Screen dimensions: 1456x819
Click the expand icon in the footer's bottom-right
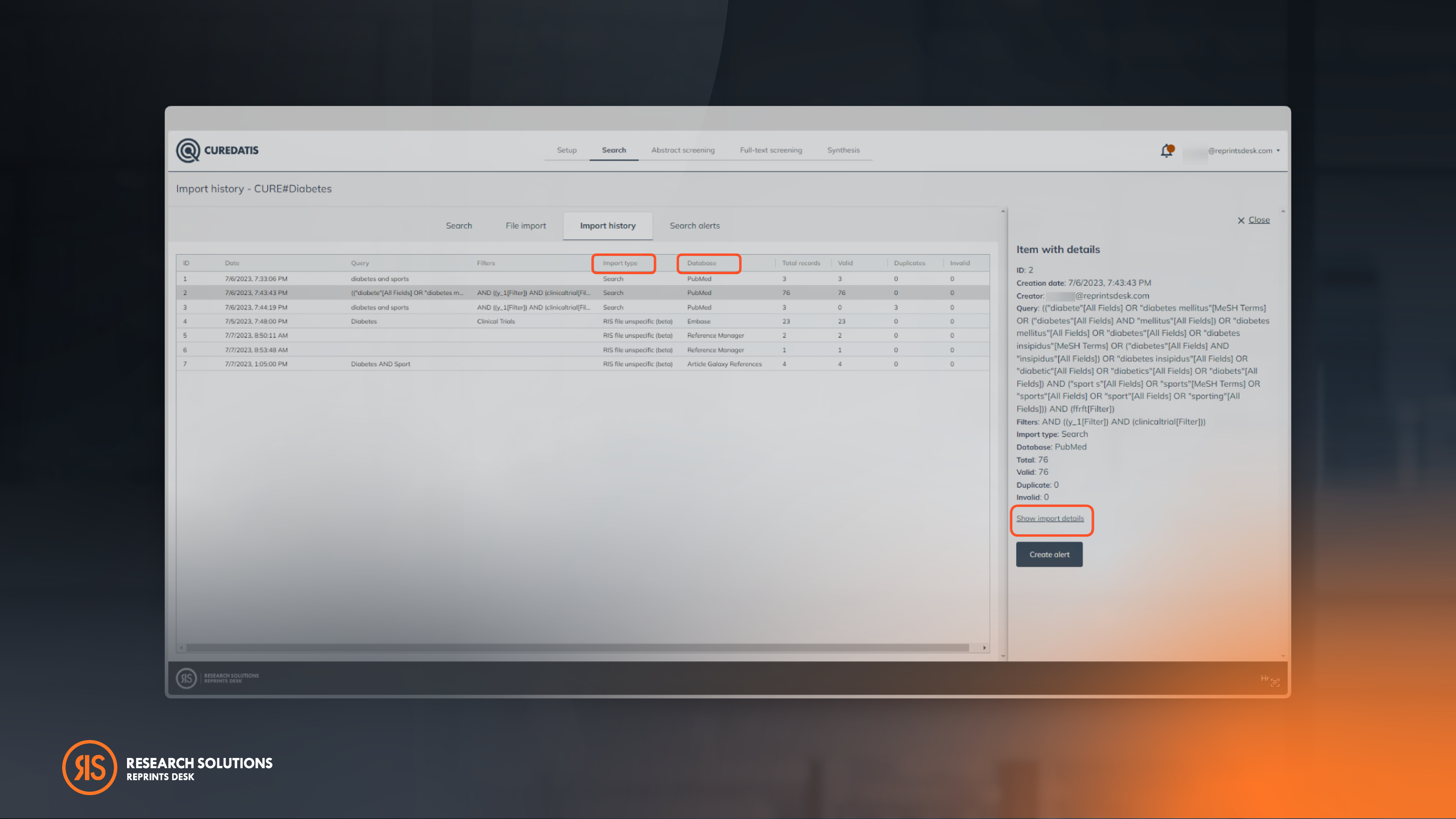pyautogui.click(x=1276, y=682)
